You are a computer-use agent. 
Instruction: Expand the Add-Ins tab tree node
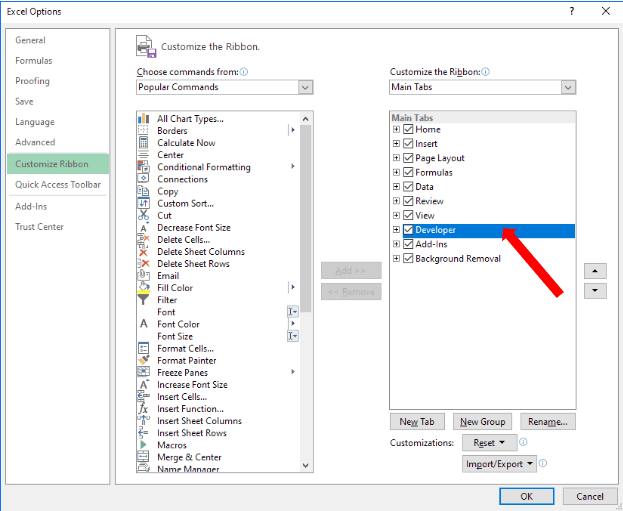click(396, 244)
